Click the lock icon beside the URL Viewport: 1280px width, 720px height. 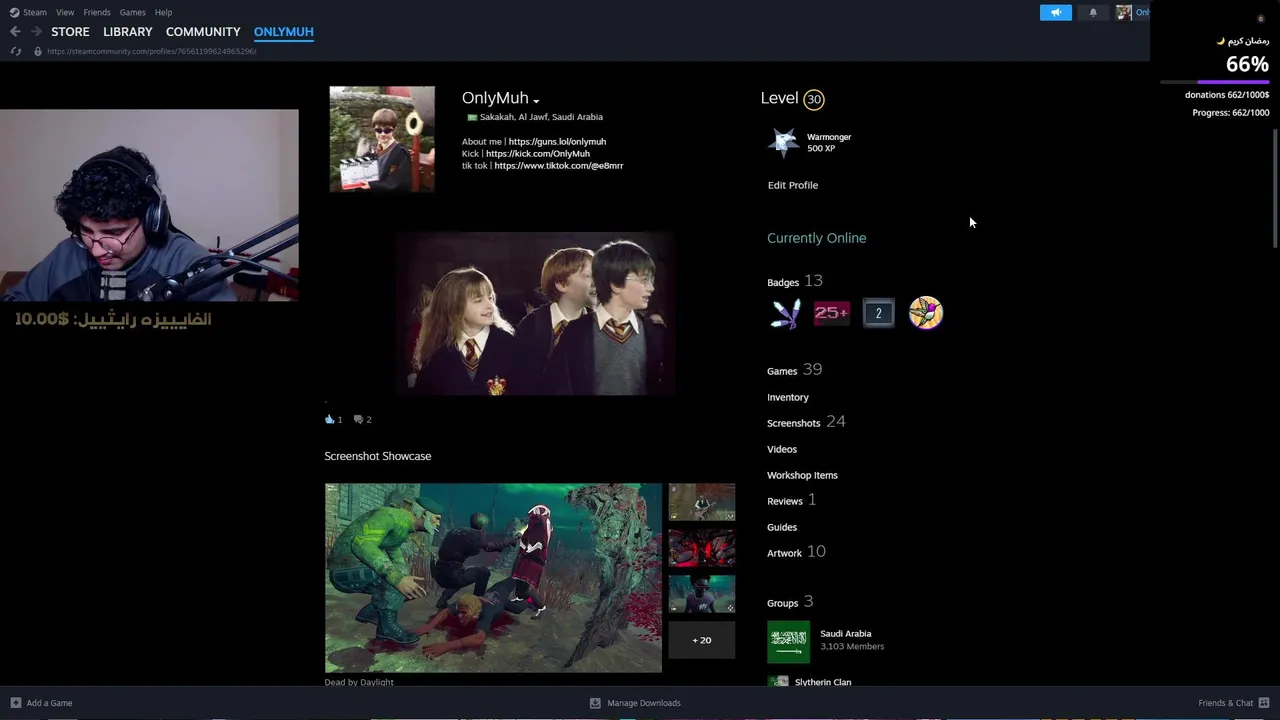[x=38, y=51]
